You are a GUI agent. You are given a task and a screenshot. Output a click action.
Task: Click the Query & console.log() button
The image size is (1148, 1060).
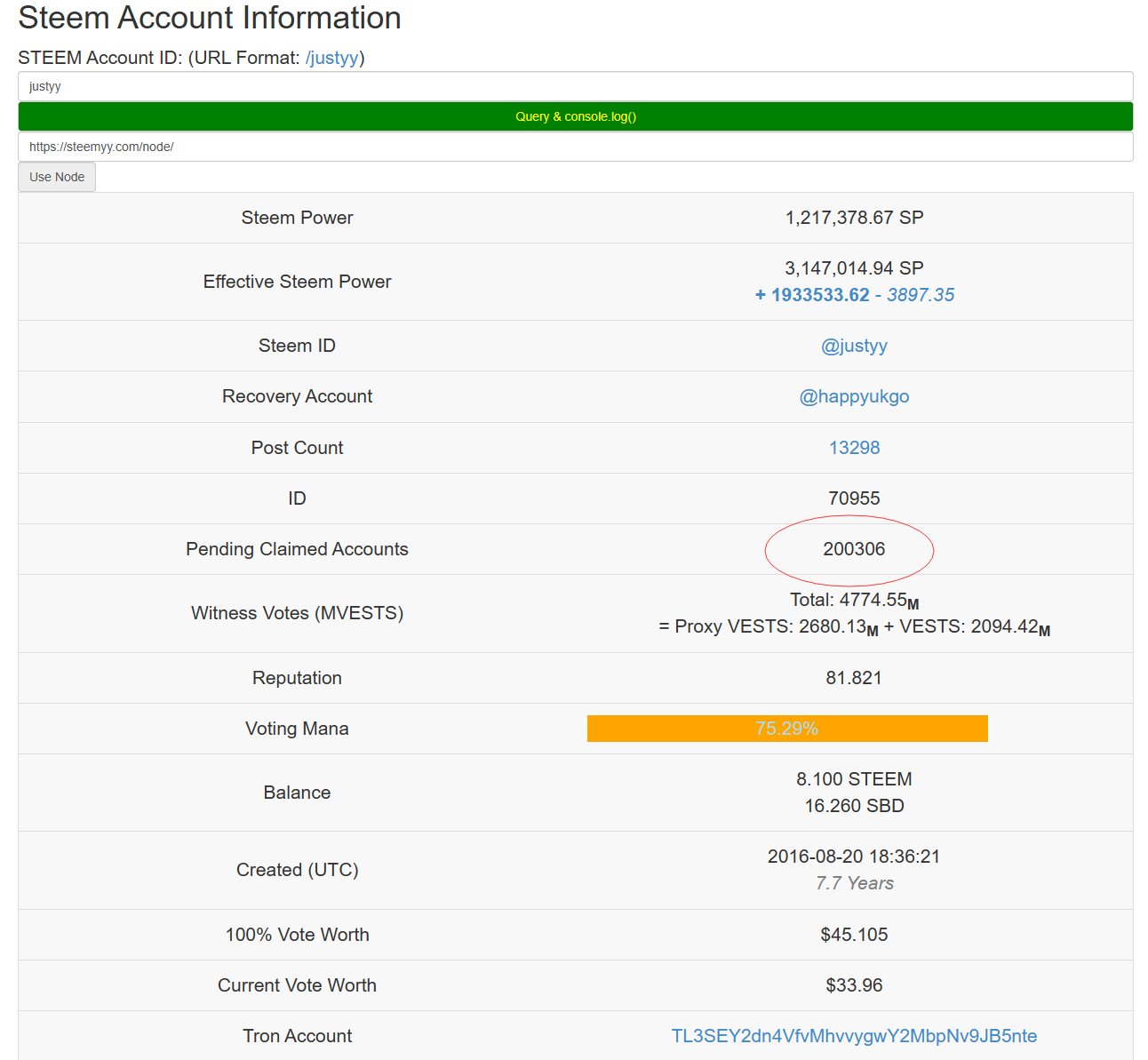(576, 116)
